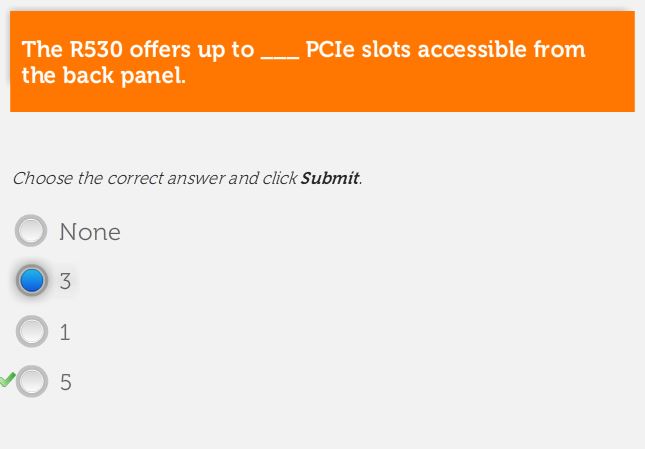Click "the back panel." text in the banner

(104, 76)
